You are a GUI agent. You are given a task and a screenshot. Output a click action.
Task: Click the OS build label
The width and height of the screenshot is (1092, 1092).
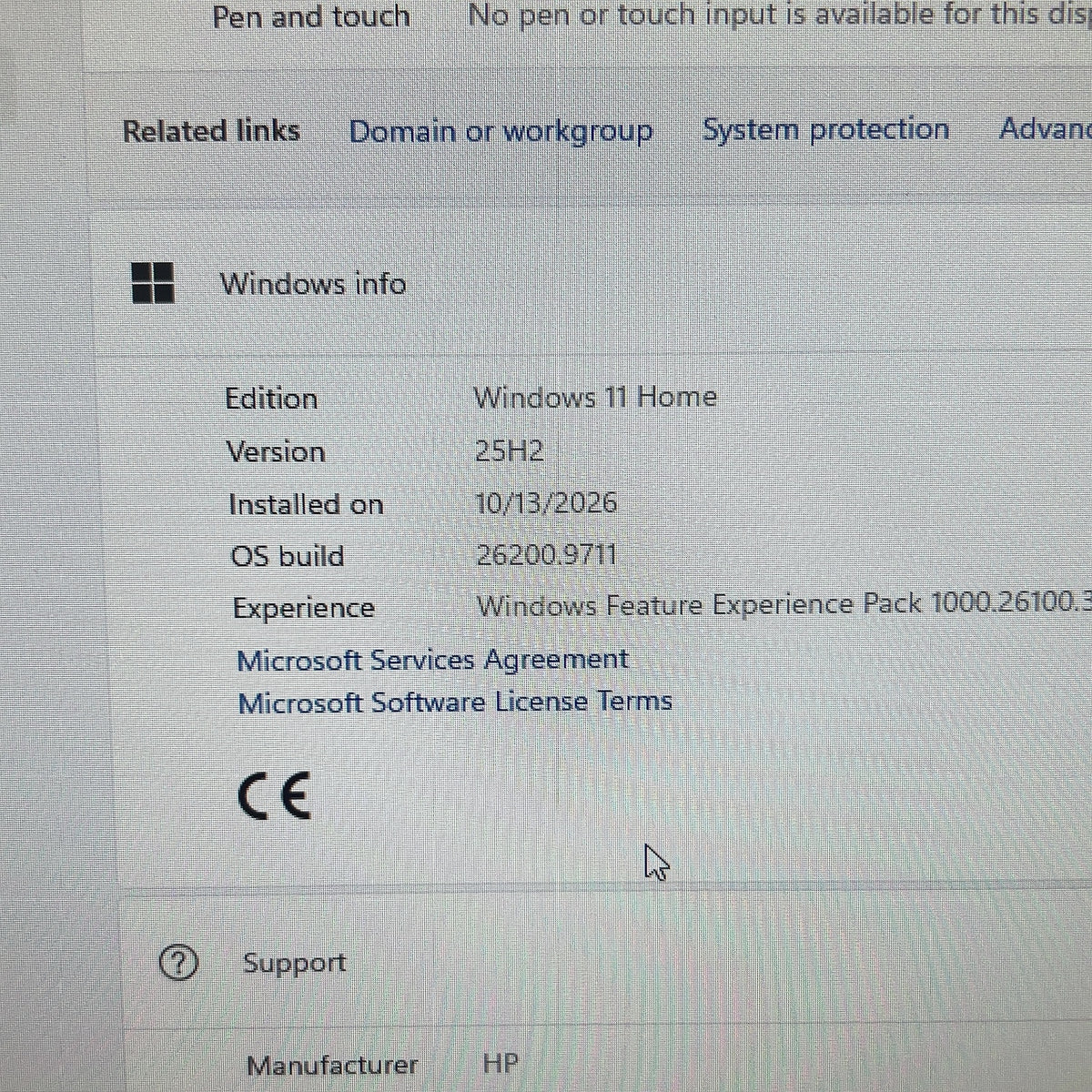tap(288, 556)
